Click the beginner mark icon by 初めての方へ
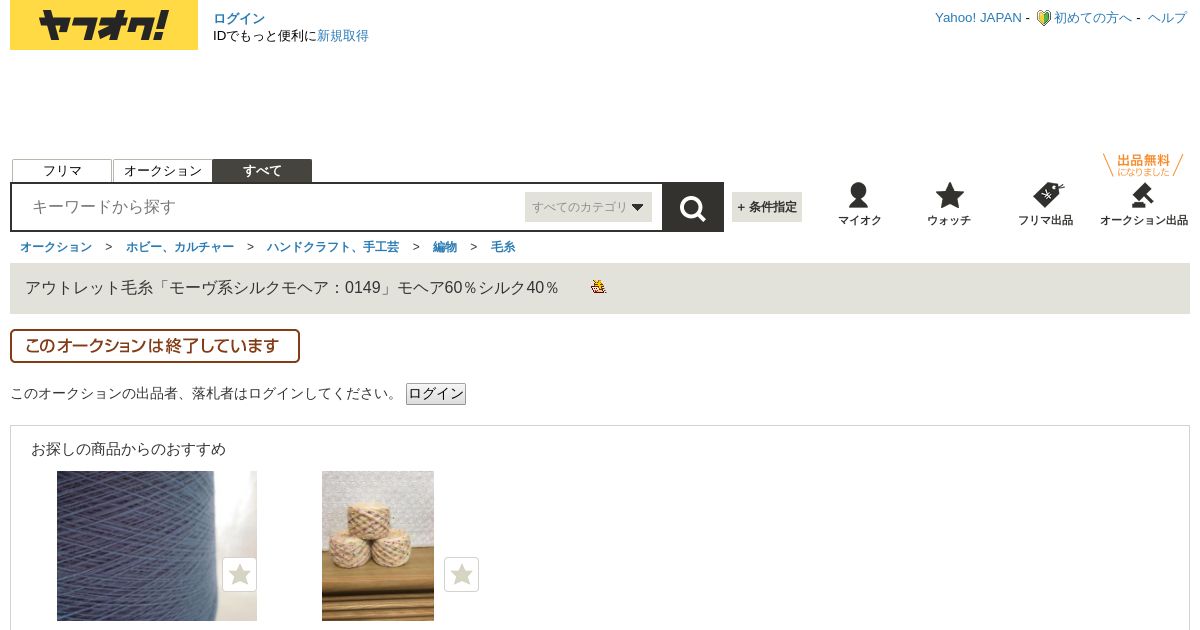The width and height of the screenshot is (1200, 630). click(x=1043, y=18)
